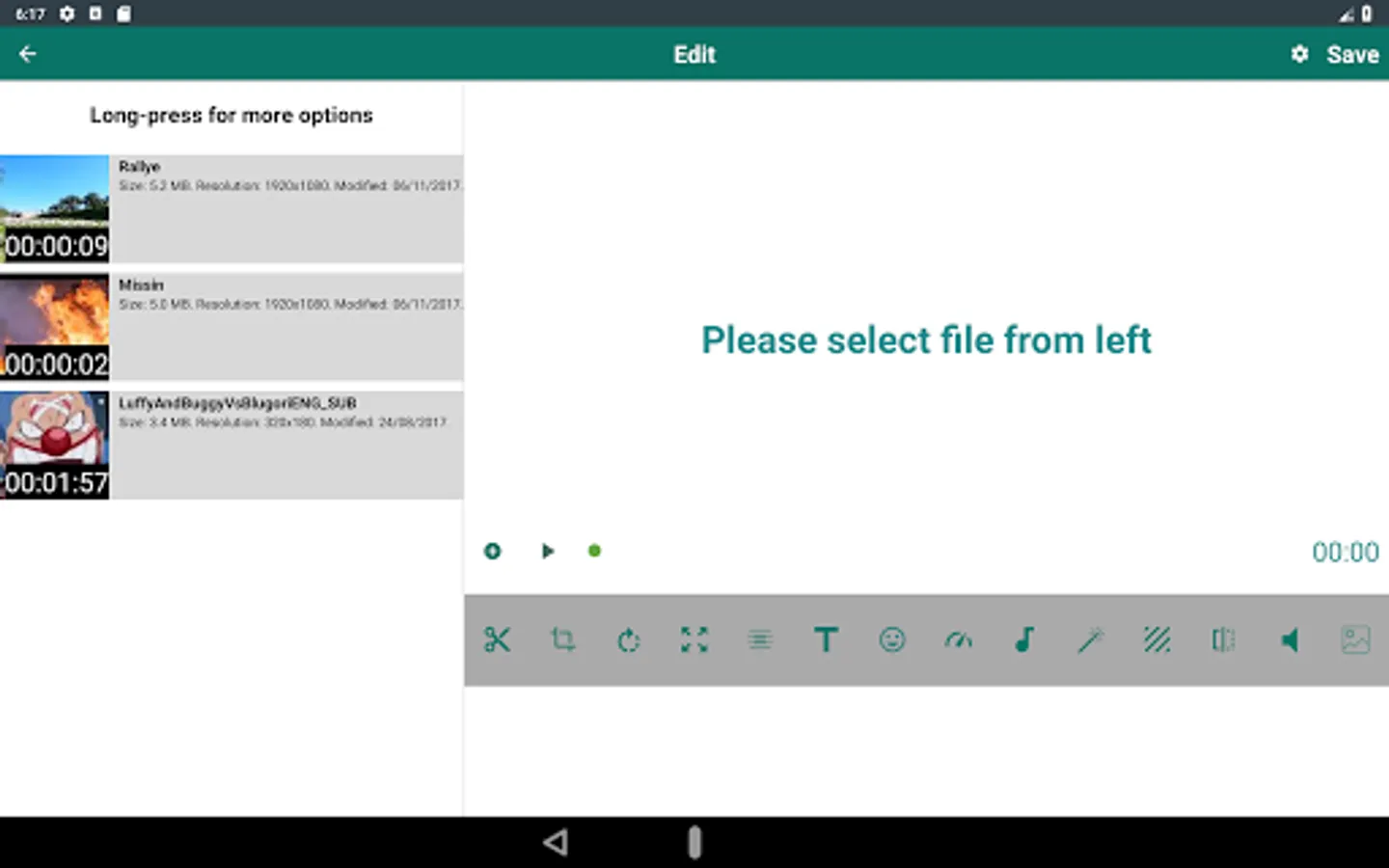Tap the Android home pill button
The width and height of the screenshot is (1389, 868).
point(694,842)
